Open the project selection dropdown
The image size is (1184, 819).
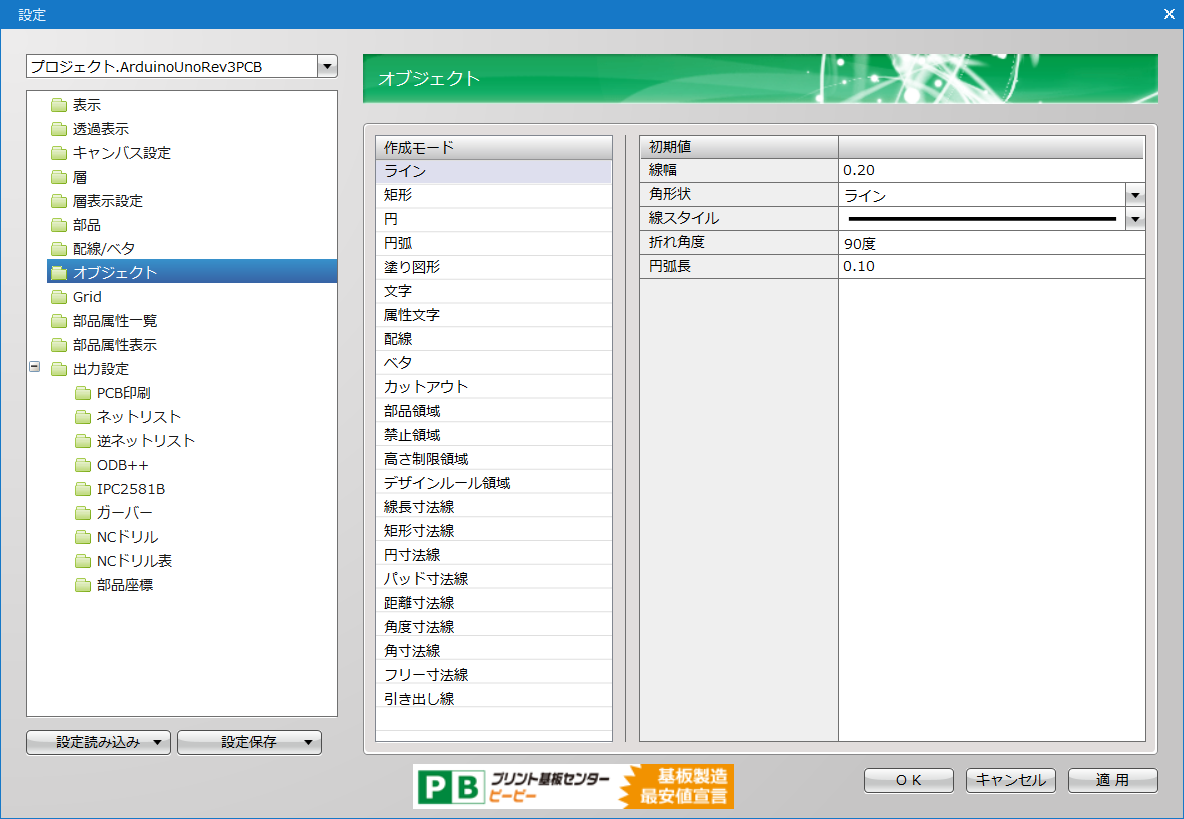click(327, 67)
